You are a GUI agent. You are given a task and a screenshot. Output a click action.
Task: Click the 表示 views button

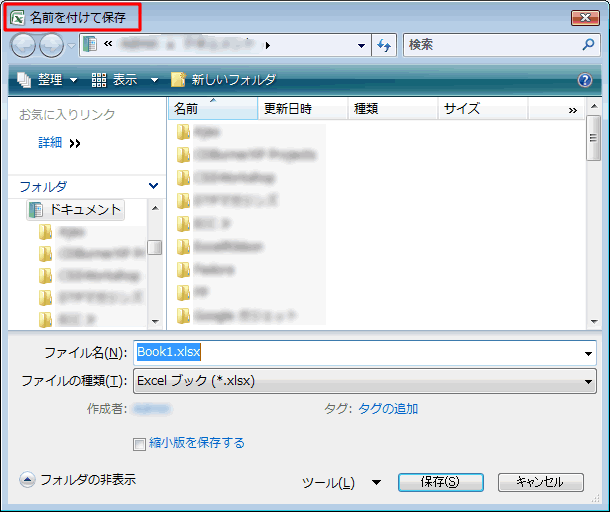pyautogui.click(x=114, y=80)
